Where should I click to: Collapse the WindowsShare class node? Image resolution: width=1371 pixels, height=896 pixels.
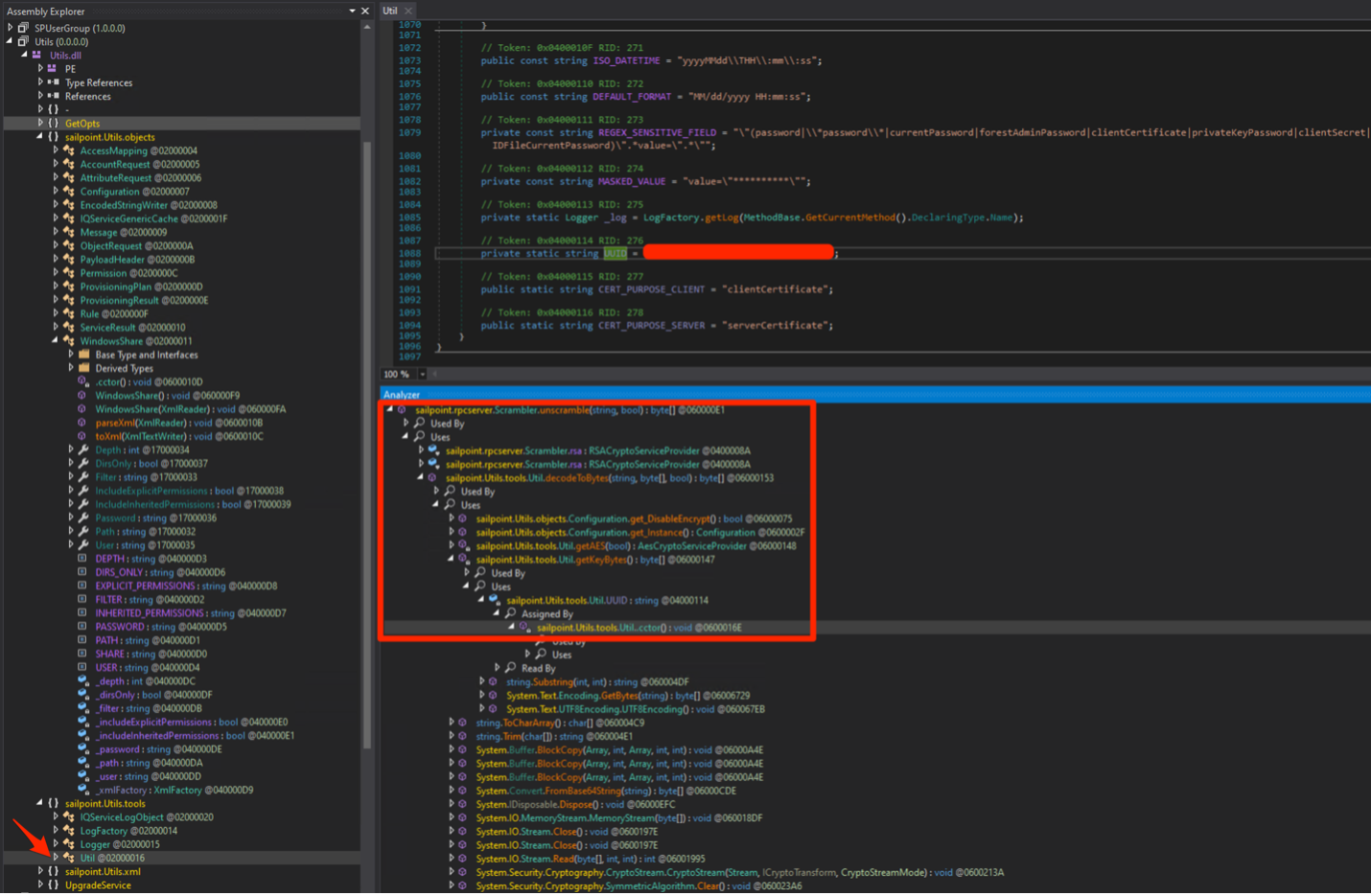[56, 341]
